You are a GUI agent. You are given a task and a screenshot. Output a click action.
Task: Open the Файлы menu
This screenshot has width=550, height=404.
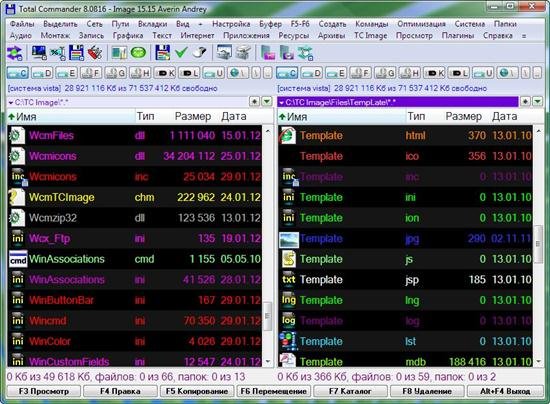[22, 24]
